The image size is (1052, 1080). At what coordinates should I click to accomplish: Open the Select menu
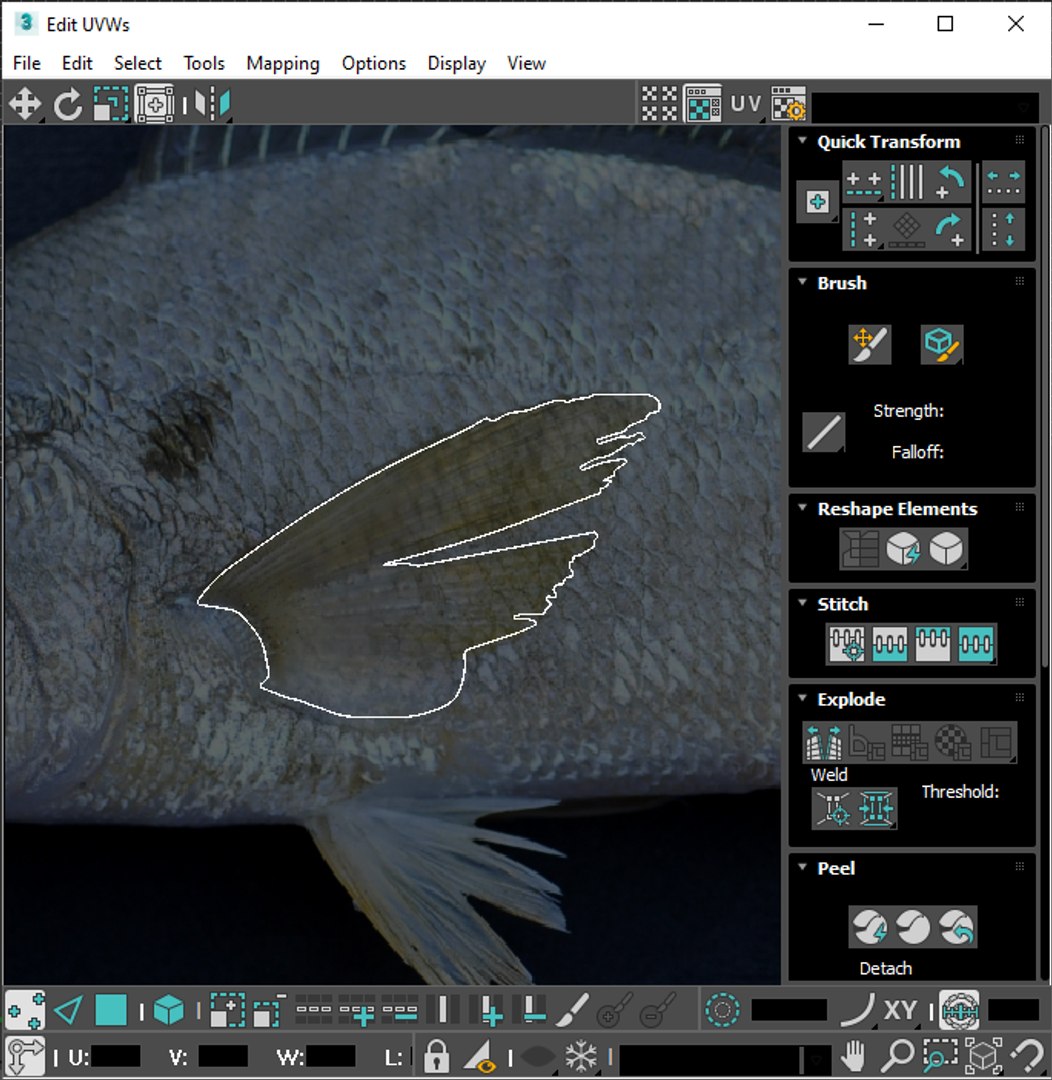[x=138, y=63]
